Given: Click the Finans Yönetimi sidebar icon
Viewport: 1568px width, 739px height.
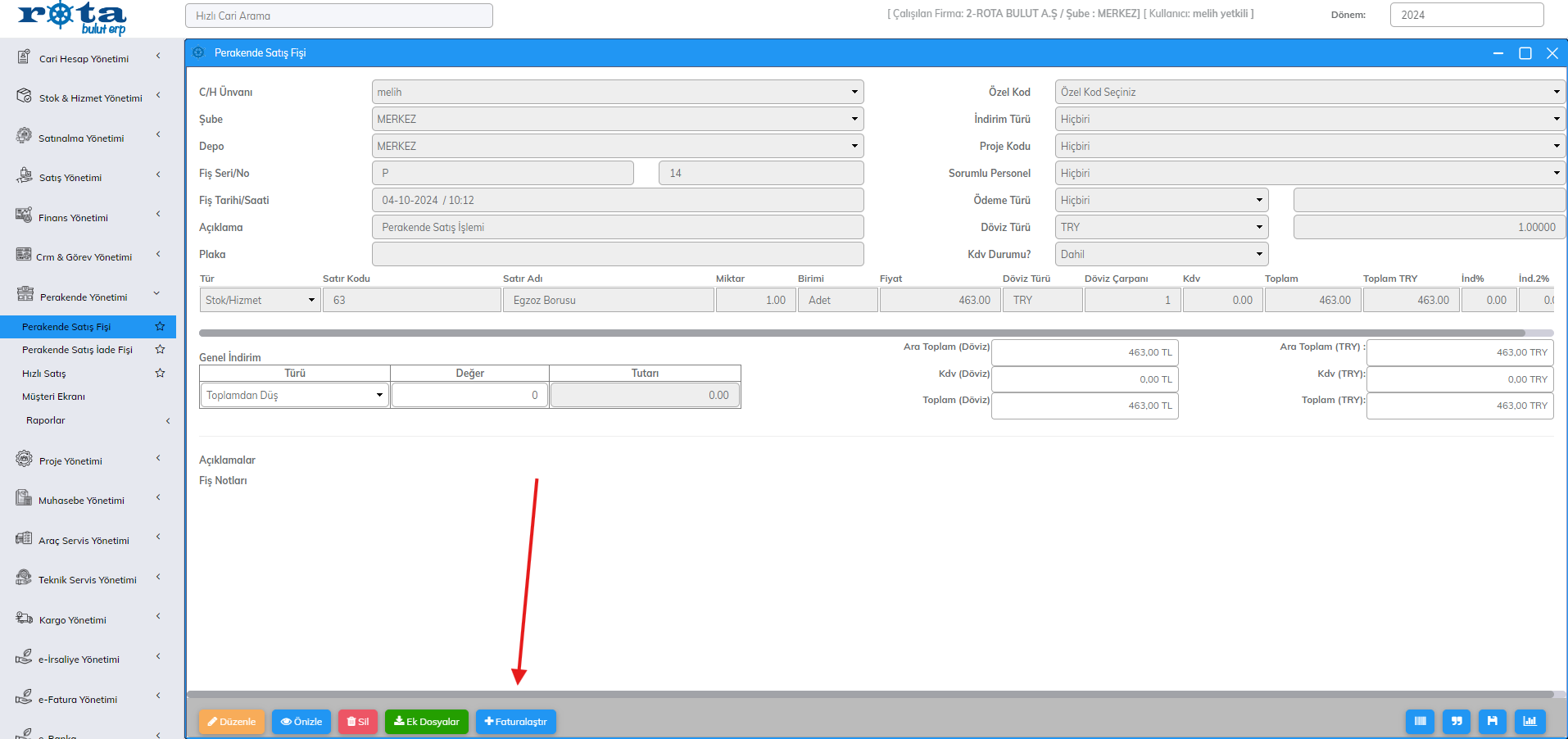Looking at the screenshot, I should pyautogui.click(x=24, y=215).
